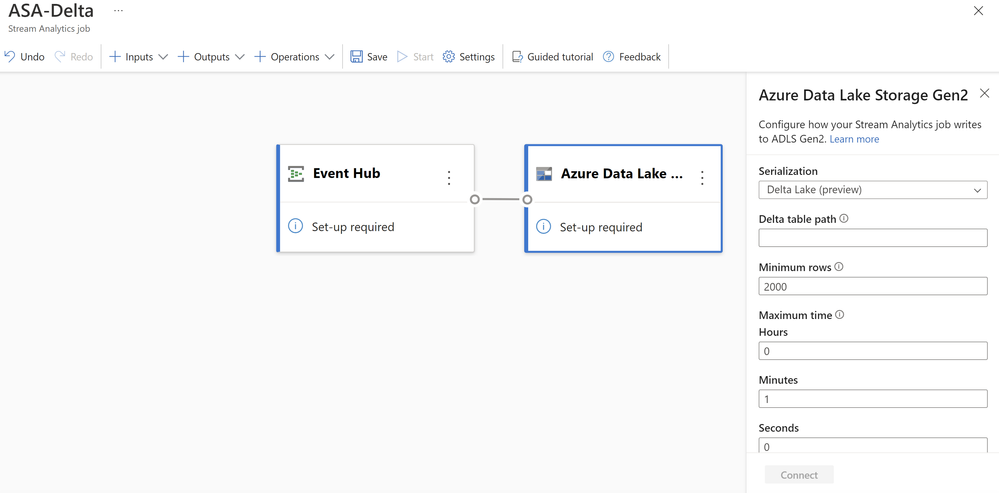999x493 pixels.
Task: Click the Delta table path input field
Action: point(873,238)
